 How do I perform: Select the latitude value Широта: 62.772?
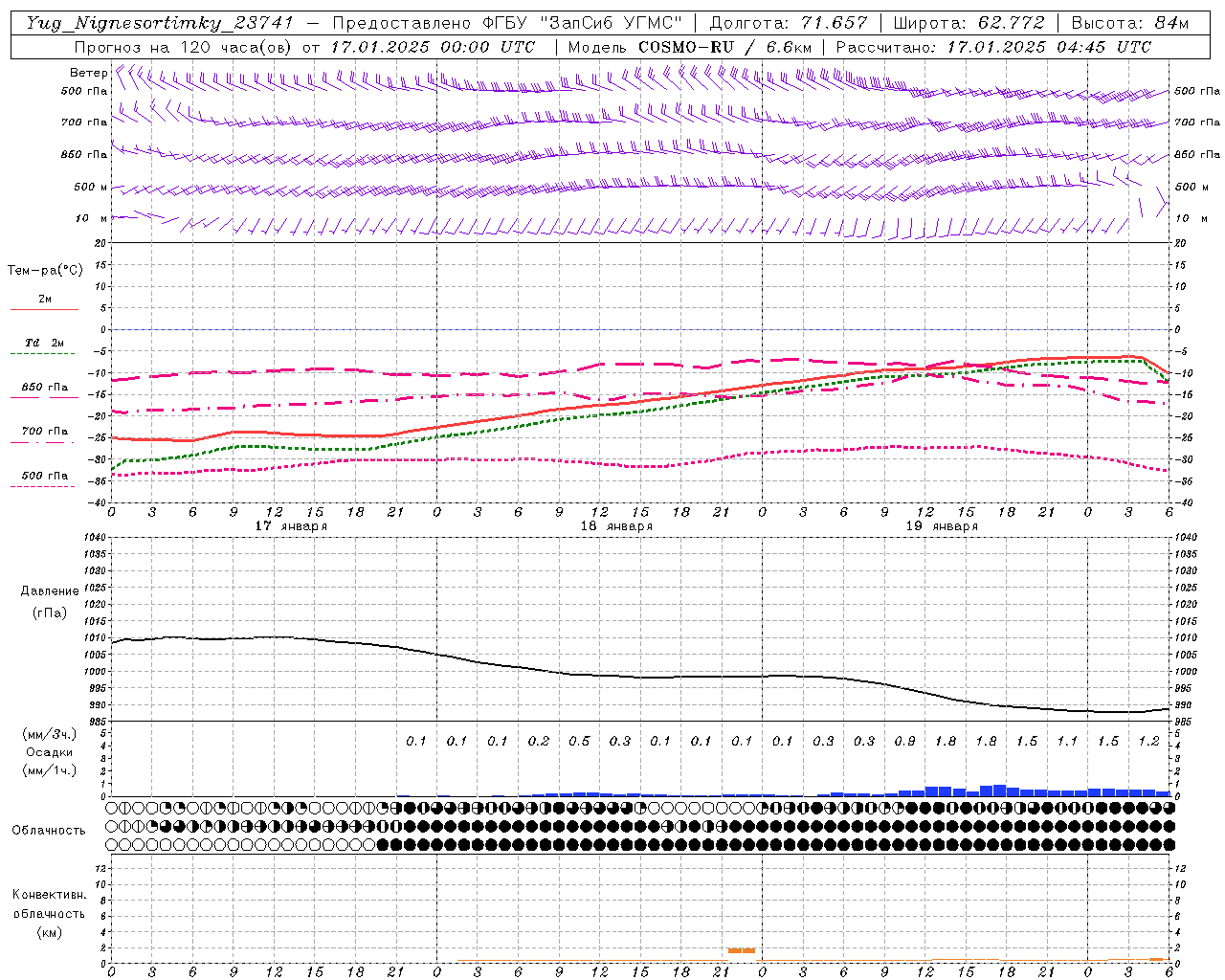click(x=969, y=23)
